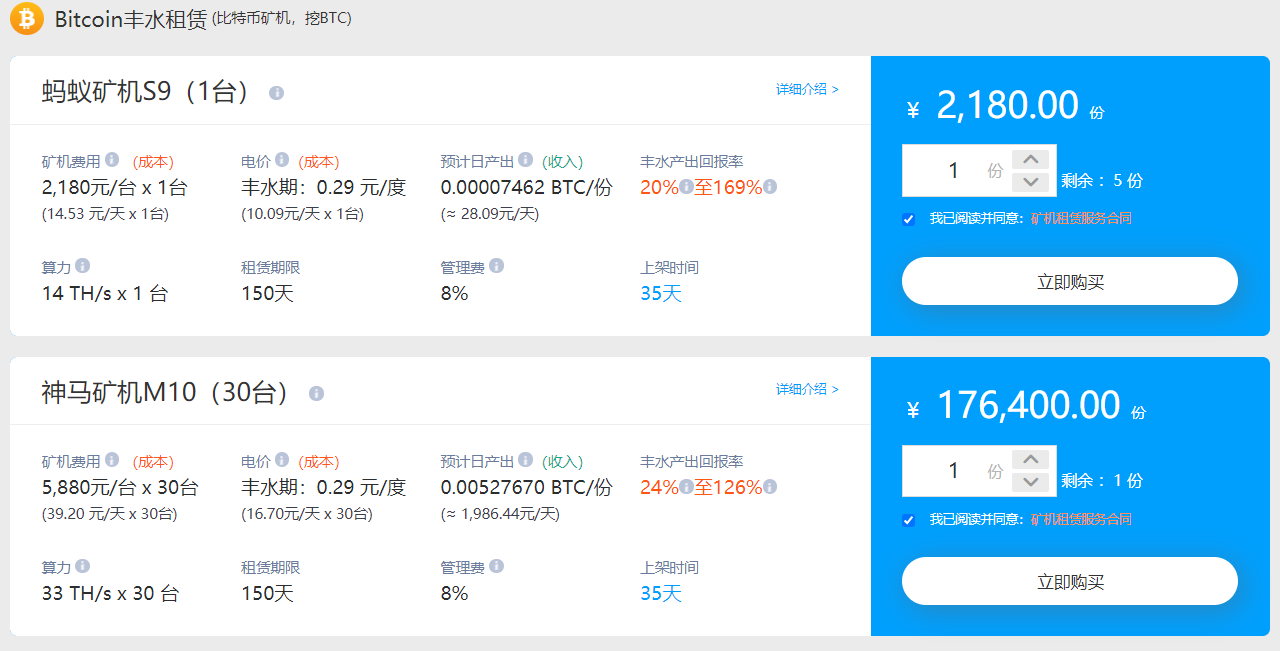Click info icon right after 24%
The height and width of the screenshot is (651, 1280).
pos(686,487)
